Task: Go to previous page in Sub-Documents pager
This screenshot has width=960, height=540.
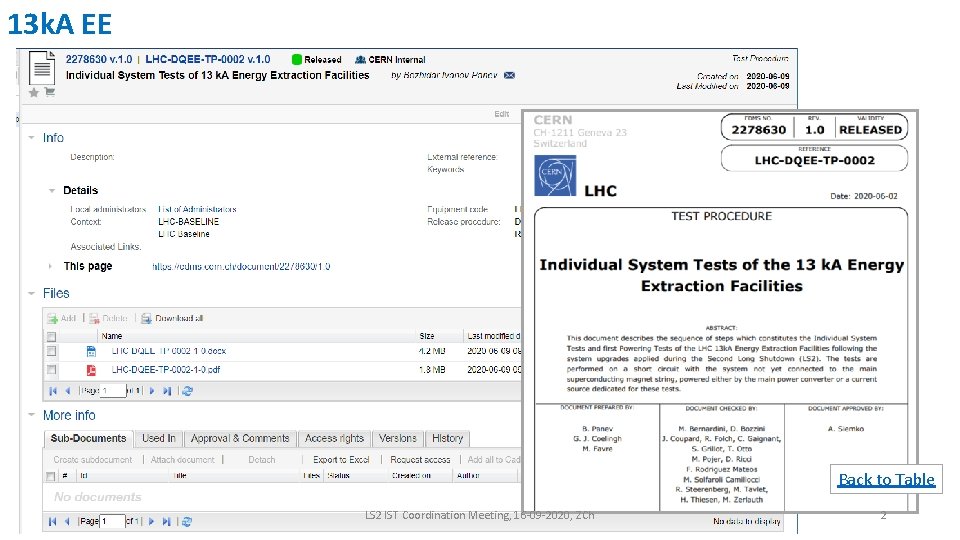Action: point(67,522)
